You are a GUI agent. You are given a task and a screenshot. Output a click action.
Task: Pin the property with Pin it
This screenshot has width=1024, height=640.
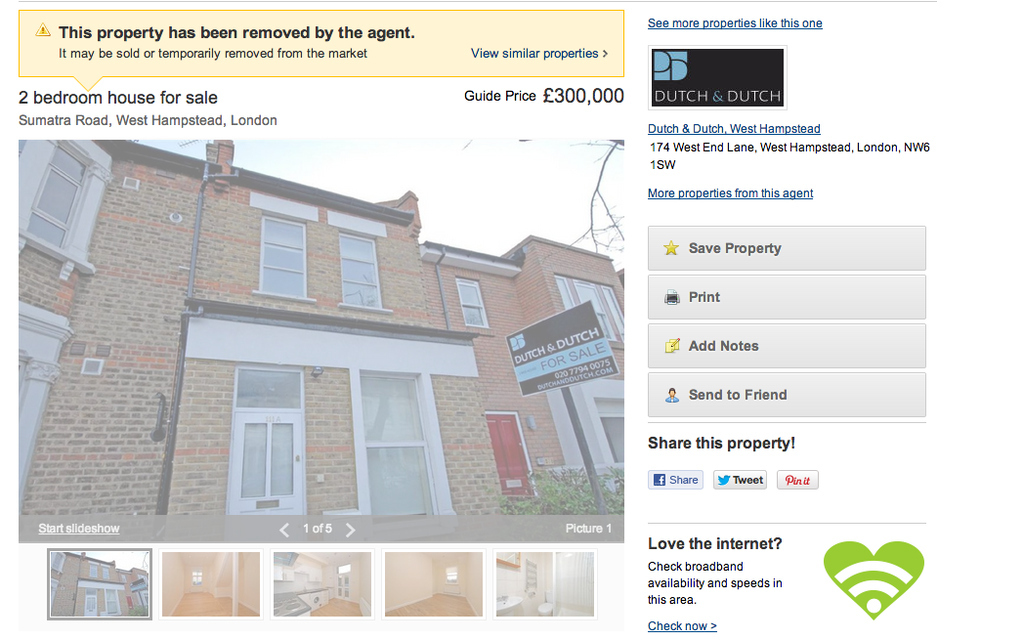[797, 480]
